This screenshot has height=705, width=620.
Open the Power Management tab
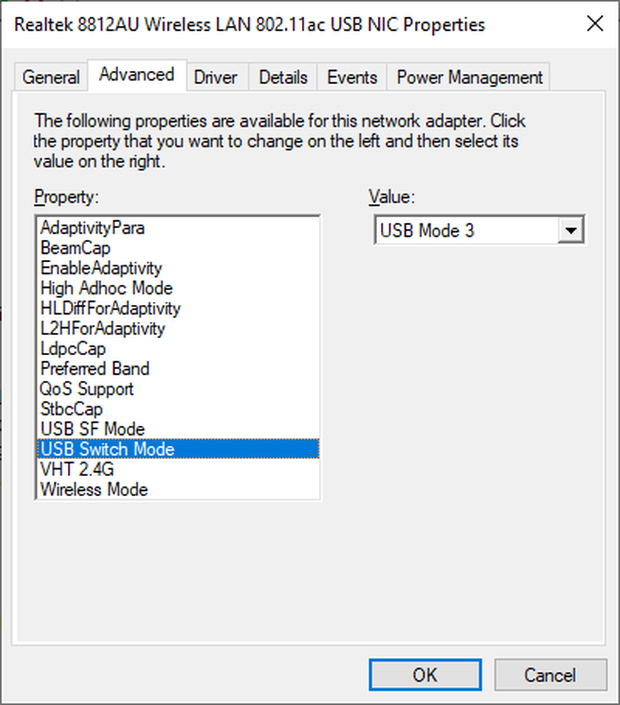coord(469,77)
